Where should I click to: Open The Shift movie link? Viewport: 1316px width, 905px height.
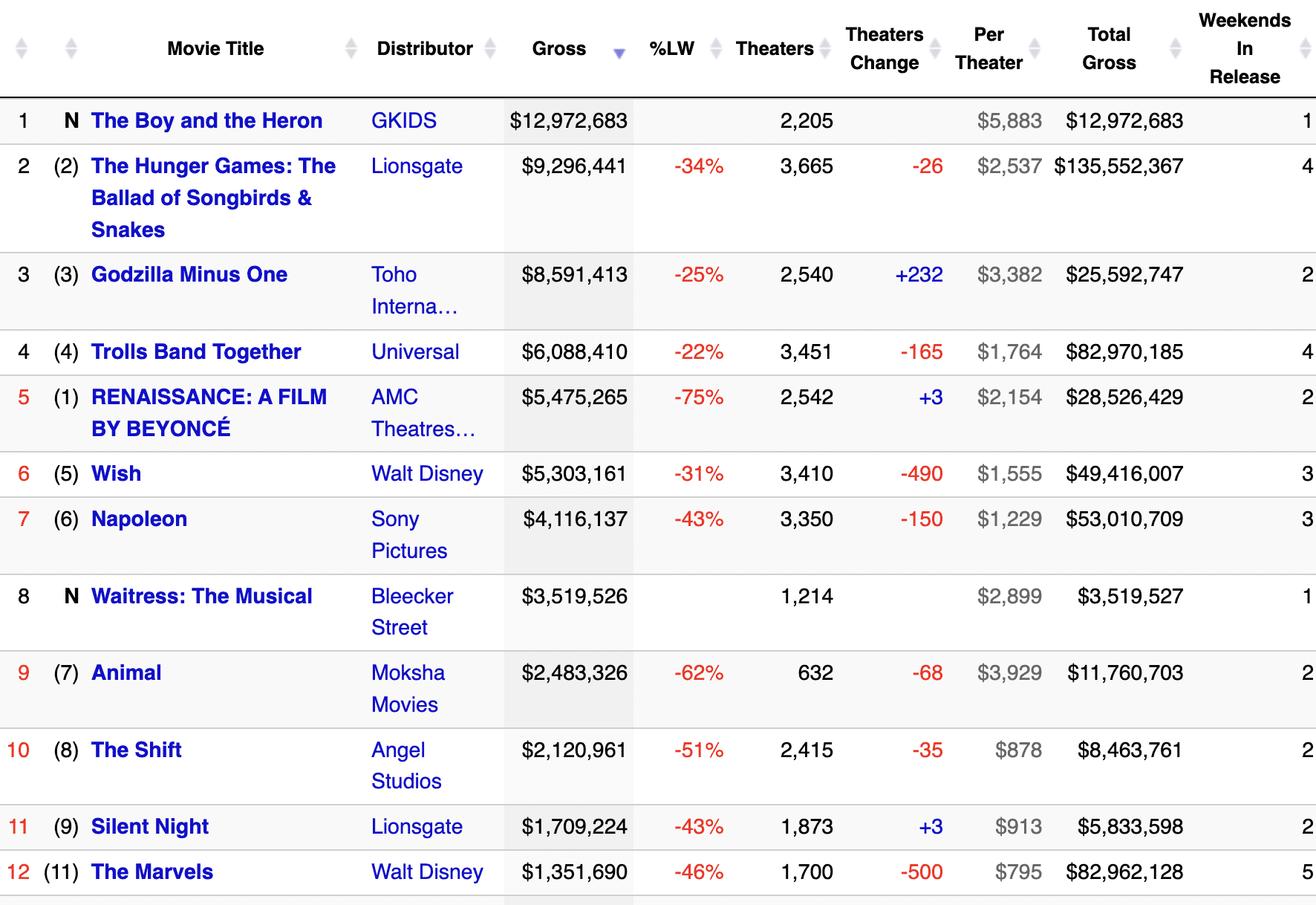pos(136,750)
